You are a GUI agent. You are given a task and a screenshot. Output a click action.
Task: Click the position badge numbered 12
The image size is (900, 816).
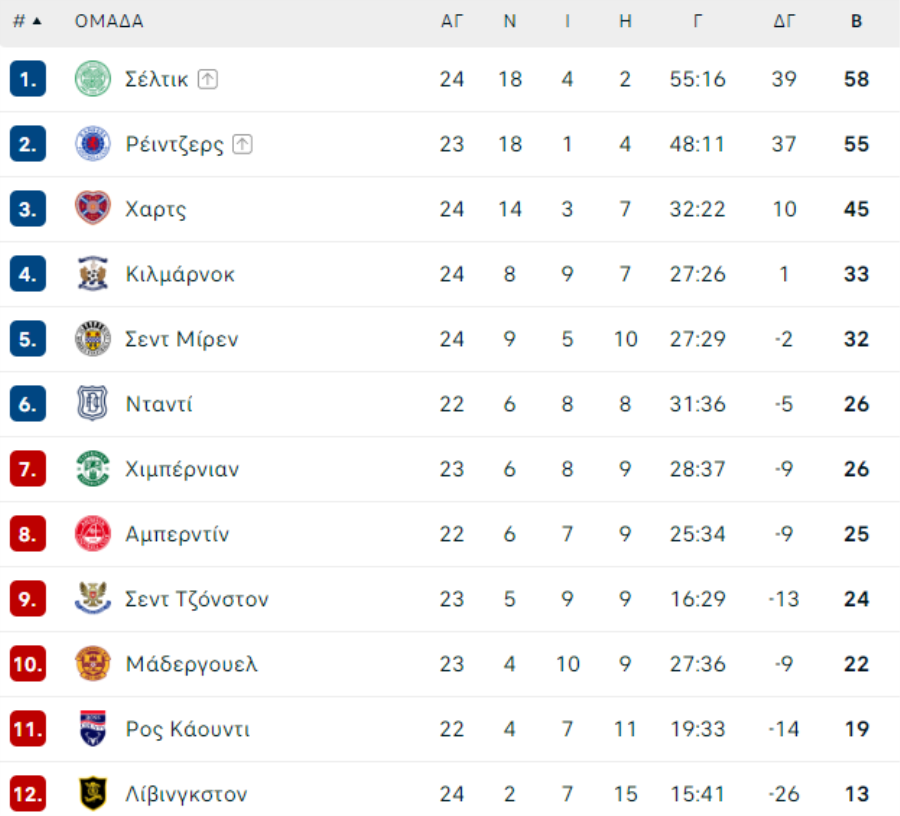click(28, 794)
